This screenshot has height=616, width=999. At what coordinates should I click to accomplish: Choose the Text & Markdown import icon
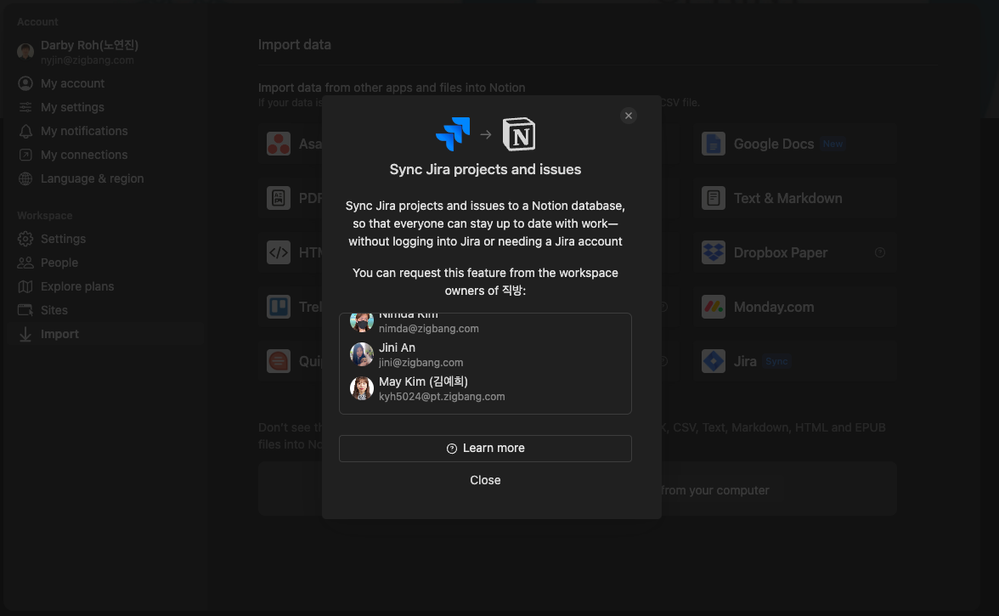click(x=714, y=198)
